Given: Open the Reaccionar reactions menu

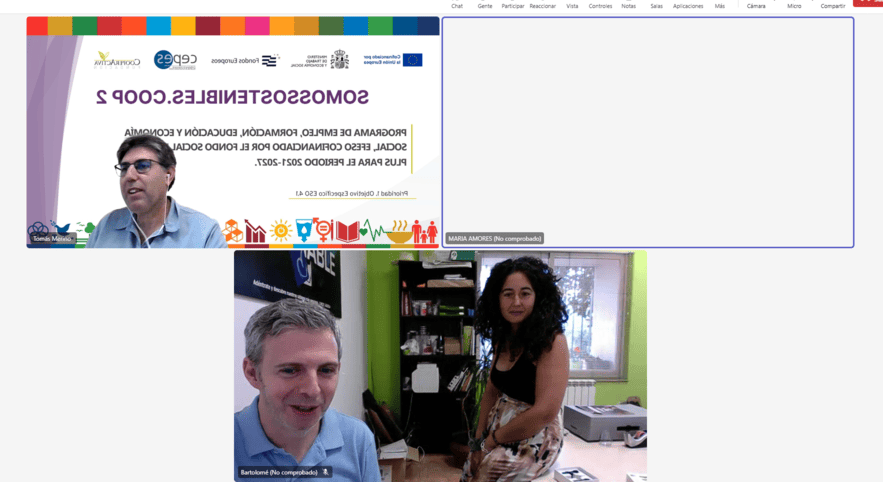Looking at the screenshot, I should pyautogui.click(x=543, y=5).
